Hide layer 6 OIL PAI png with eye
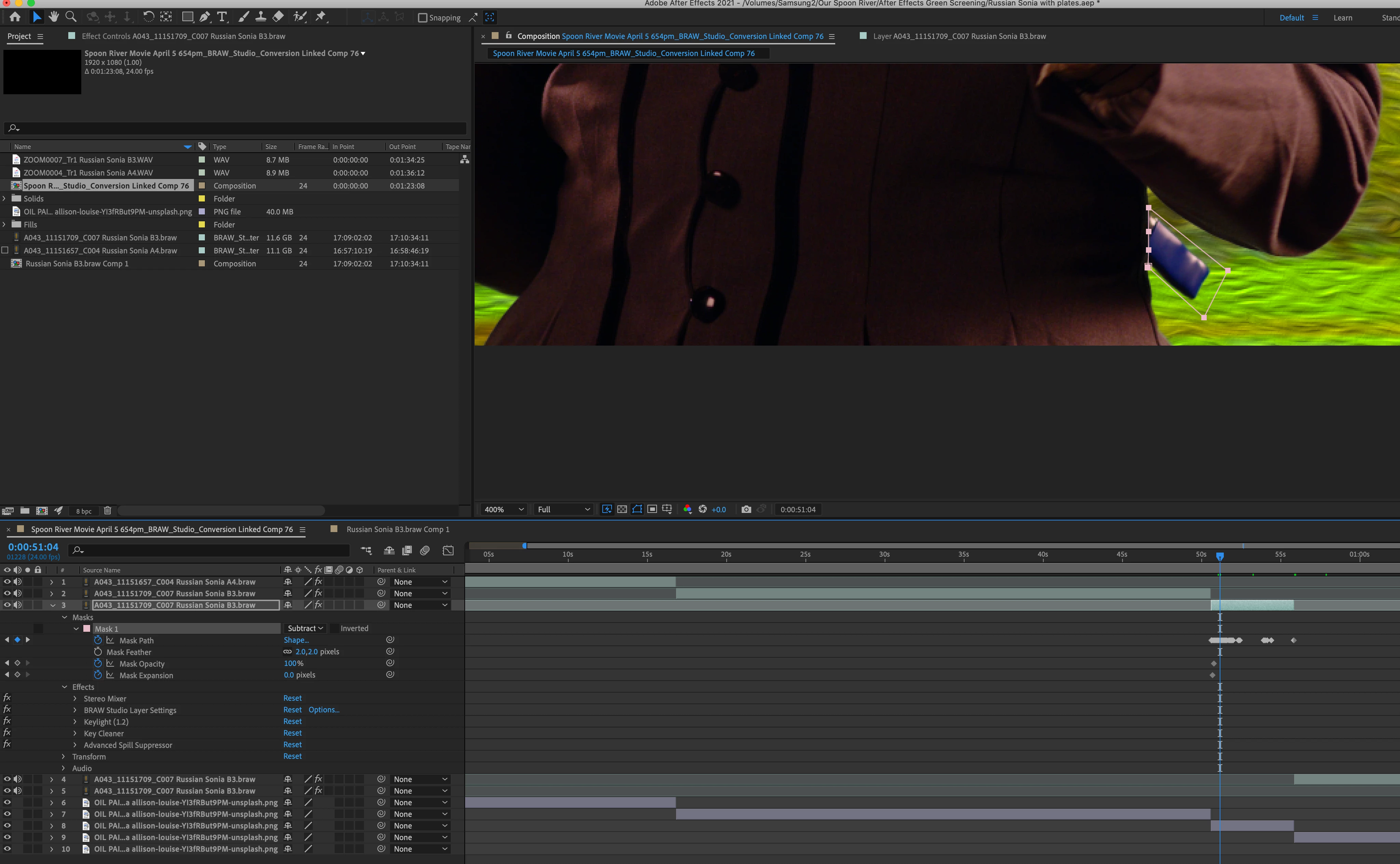The width and height of the screenshot is (1400, 864). coord(8,802)
